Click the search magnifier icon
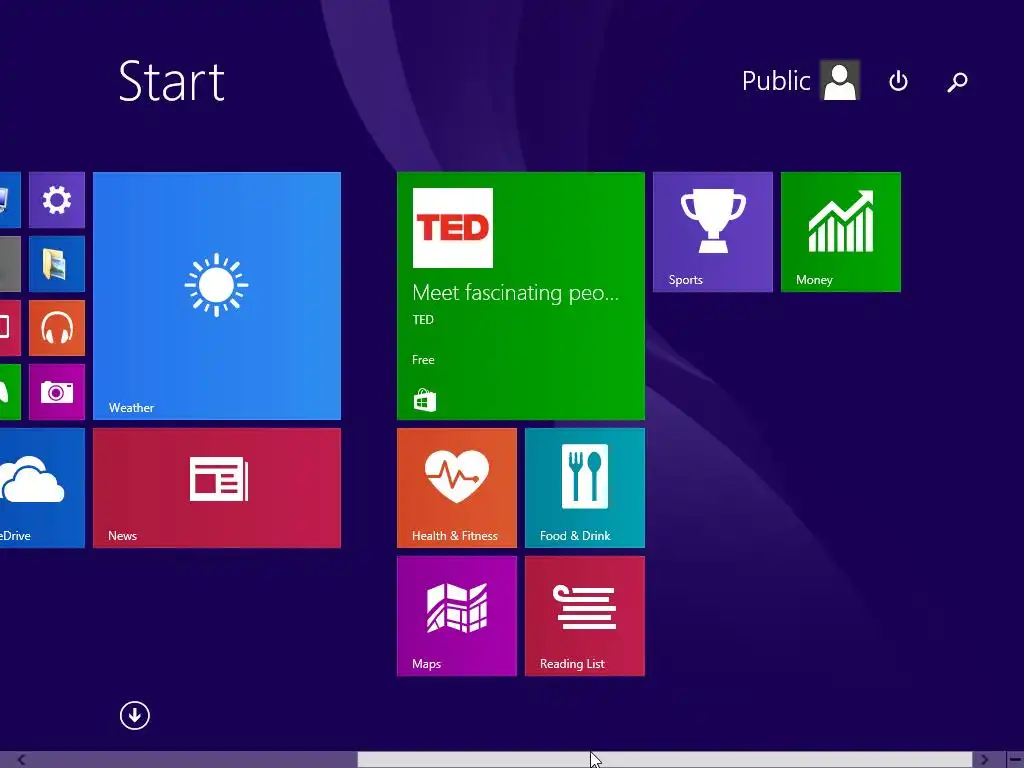The width and height of the screenshot is (1024, 768). [x=957, y=82]
